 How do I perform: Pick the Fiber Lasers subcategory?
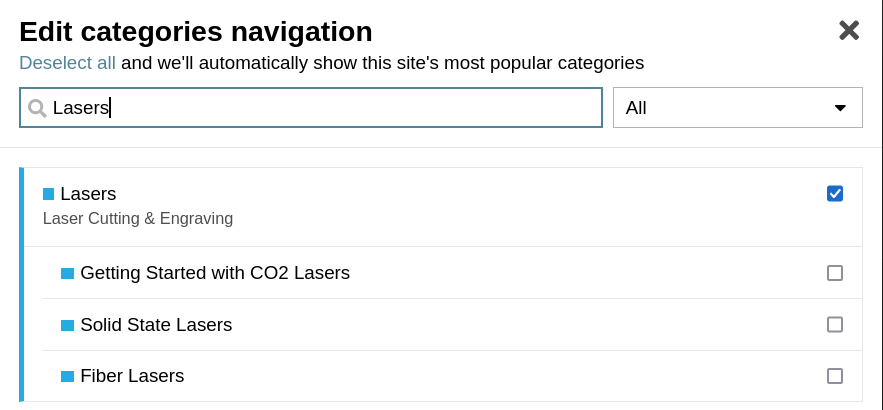[x=132, y=377]
